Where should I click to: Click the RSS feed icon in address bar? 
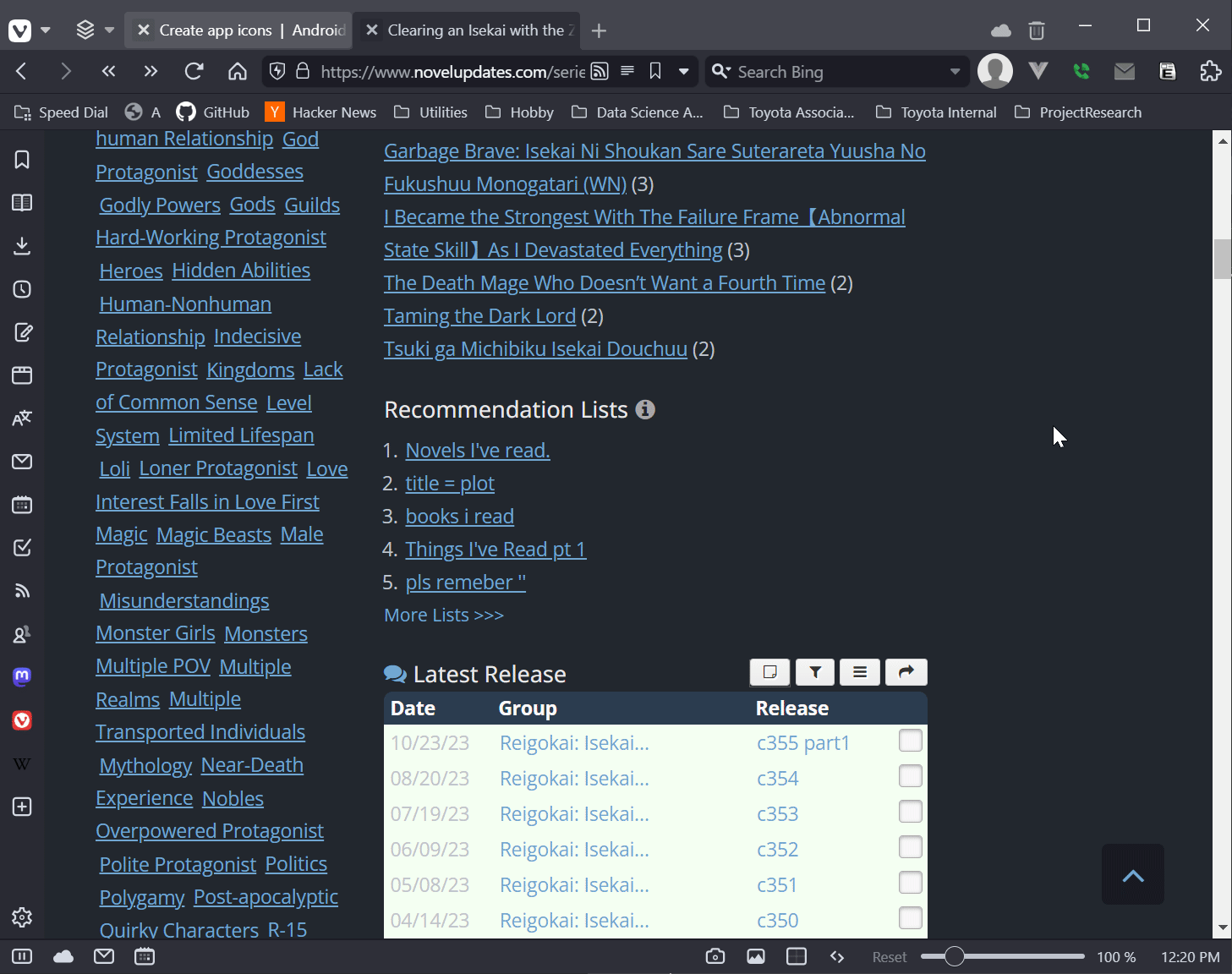[600, 72]
